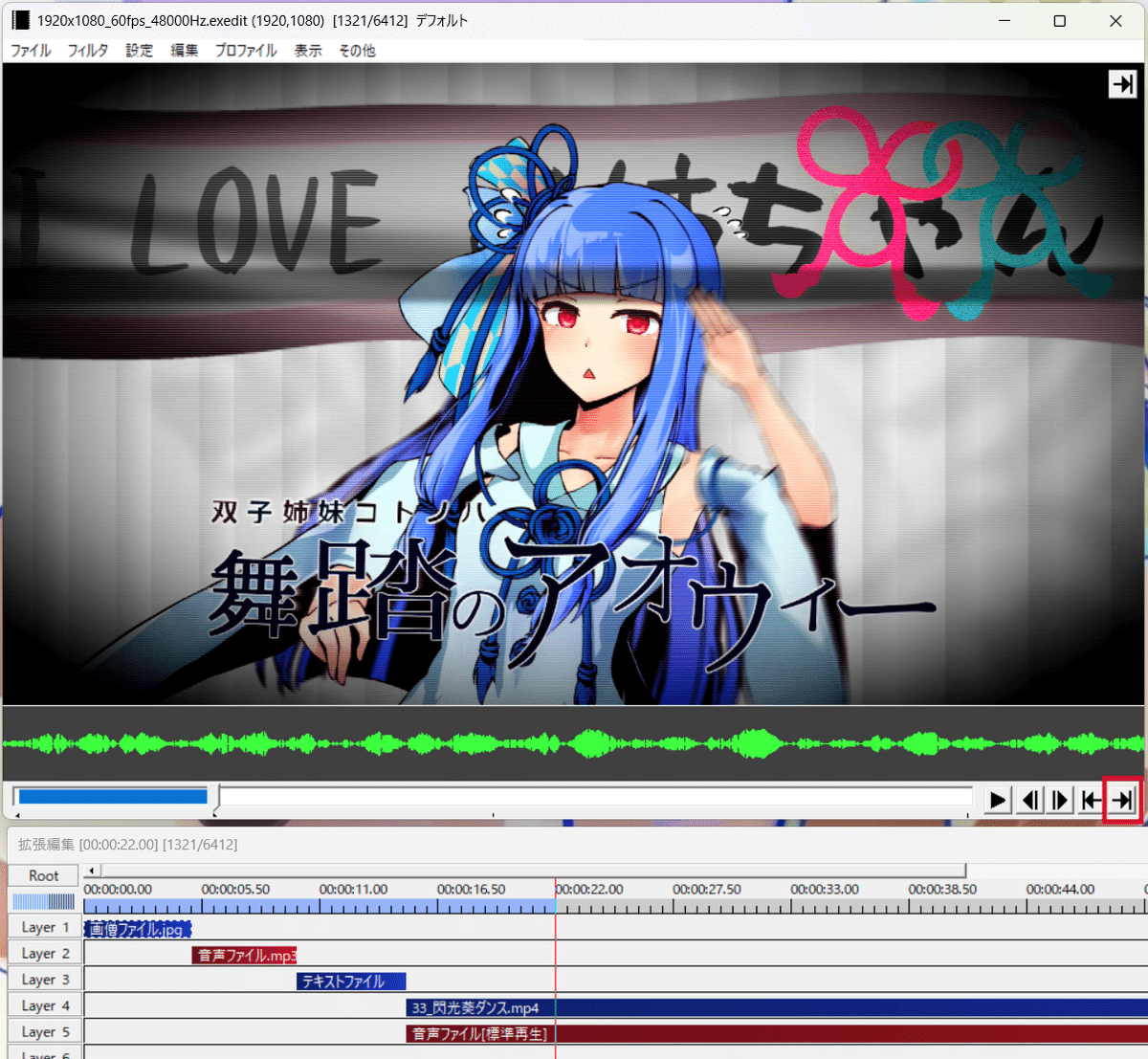Toggle Layer 5 visibility button
This screenshot has height=1059, width=1148.
click(x=45, y=1031)
